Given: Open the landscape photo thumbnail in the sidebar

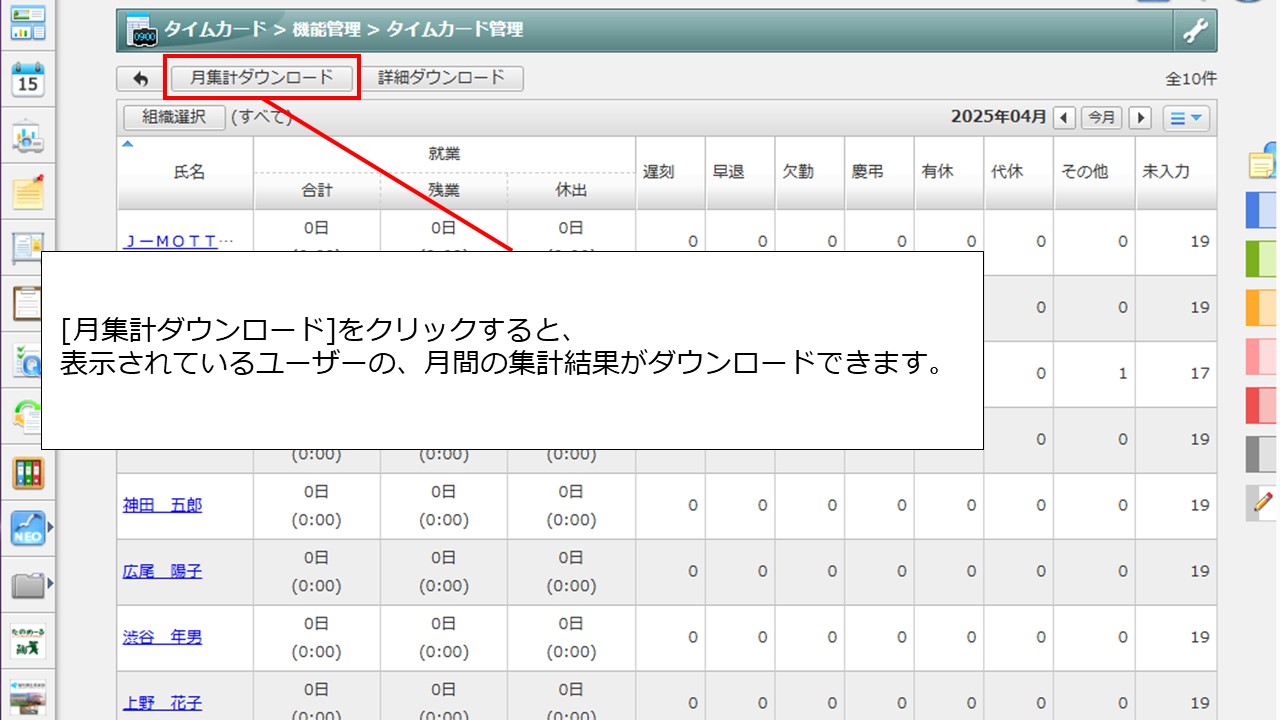Looking at the screenshot, I should [x=28, y=697].
